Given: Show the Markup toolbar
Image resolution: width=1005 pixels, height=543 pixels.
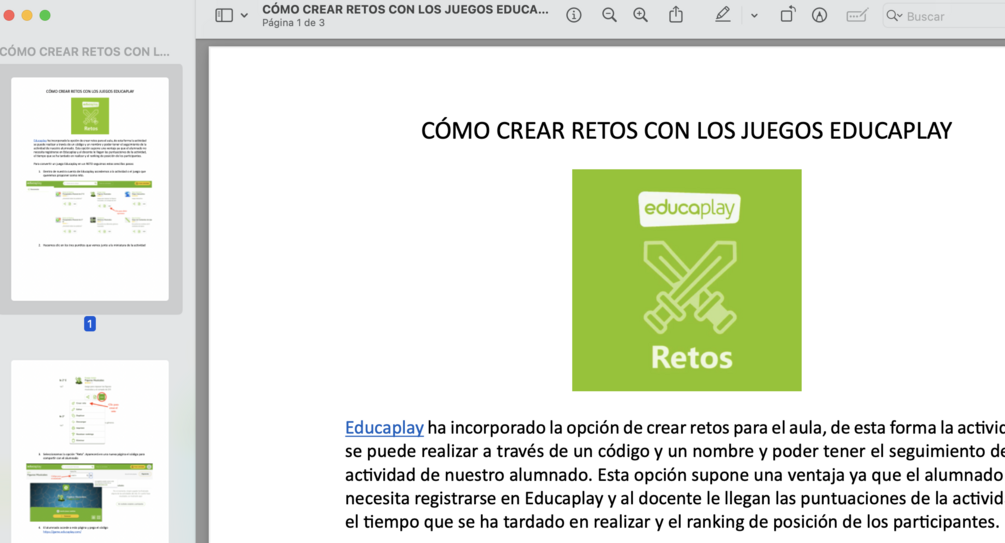Looking at the screenshot, I should [x=819, y=15].
